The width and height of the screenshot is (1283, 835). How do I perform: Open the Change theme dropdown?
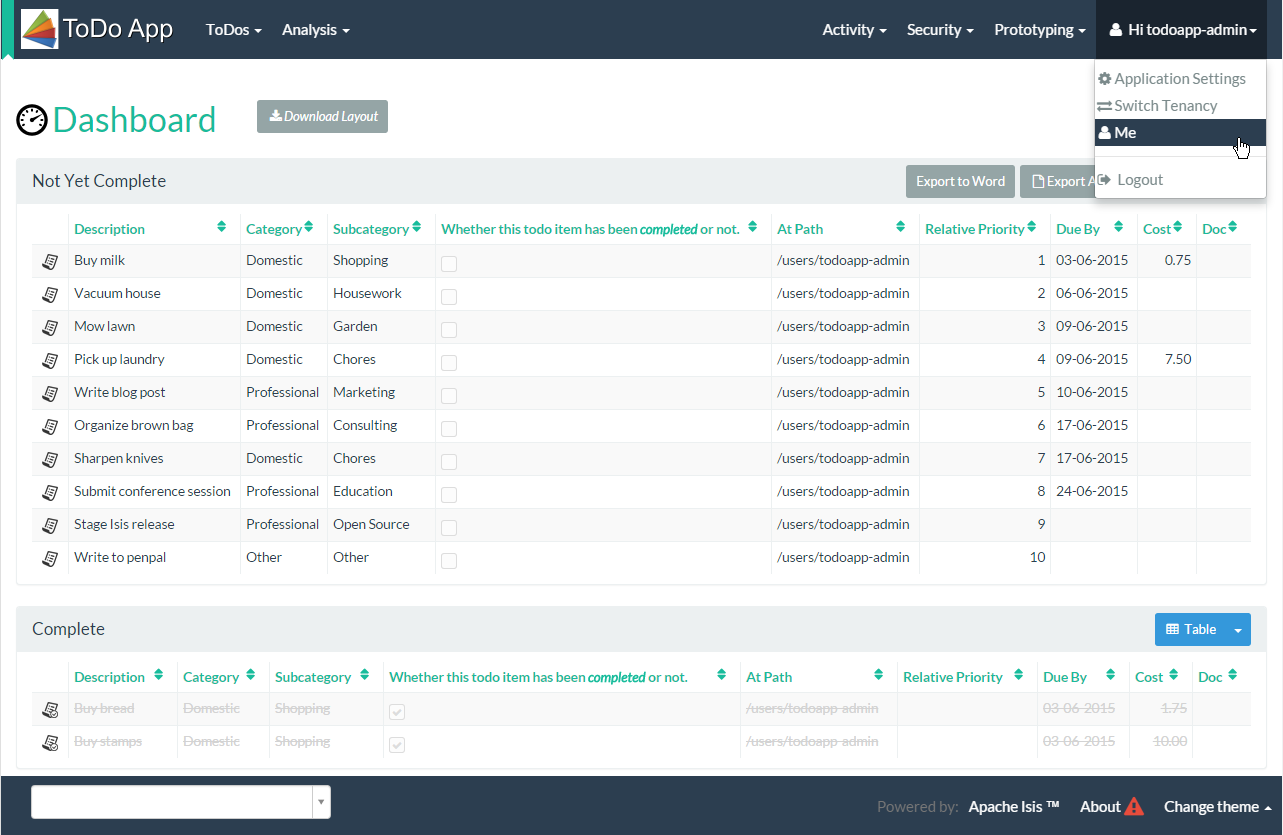point(1217,807)
